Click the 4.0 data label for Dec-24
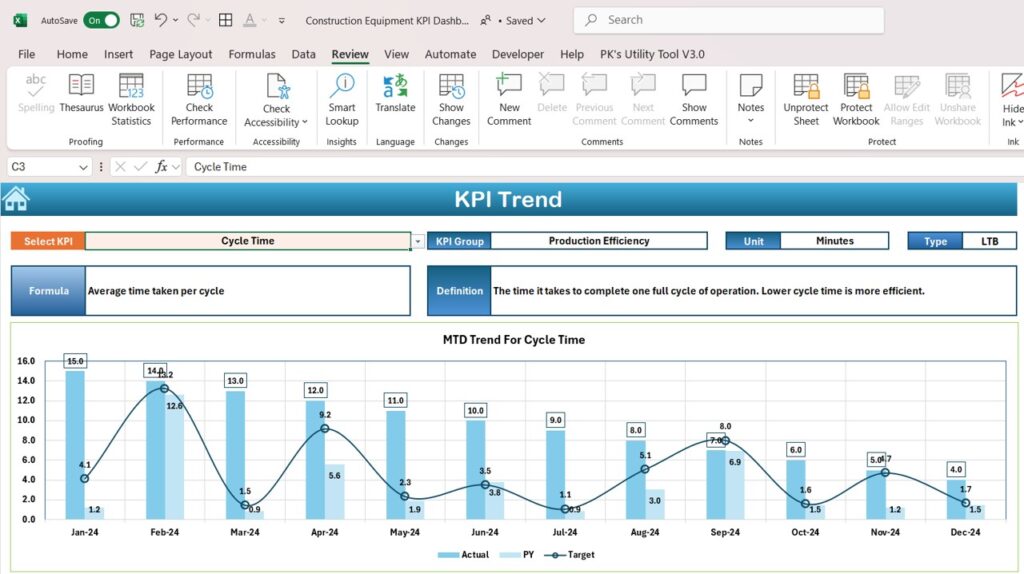 pos(956,470)
